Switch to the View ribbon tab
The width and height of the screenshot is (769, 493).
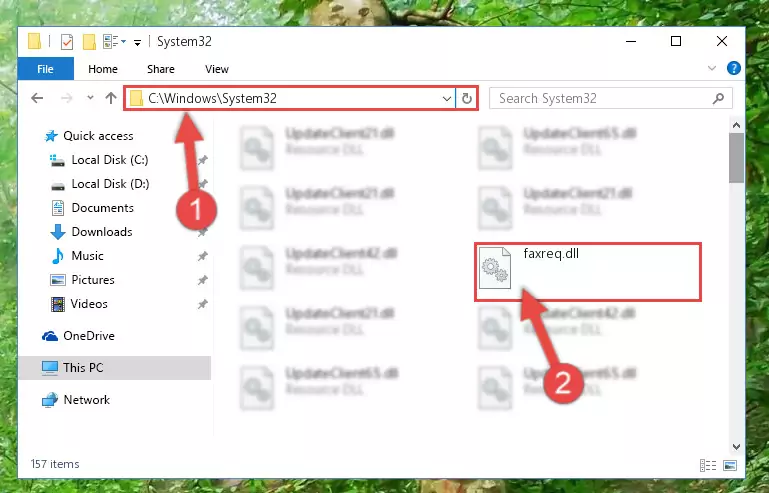coord(216,69)
